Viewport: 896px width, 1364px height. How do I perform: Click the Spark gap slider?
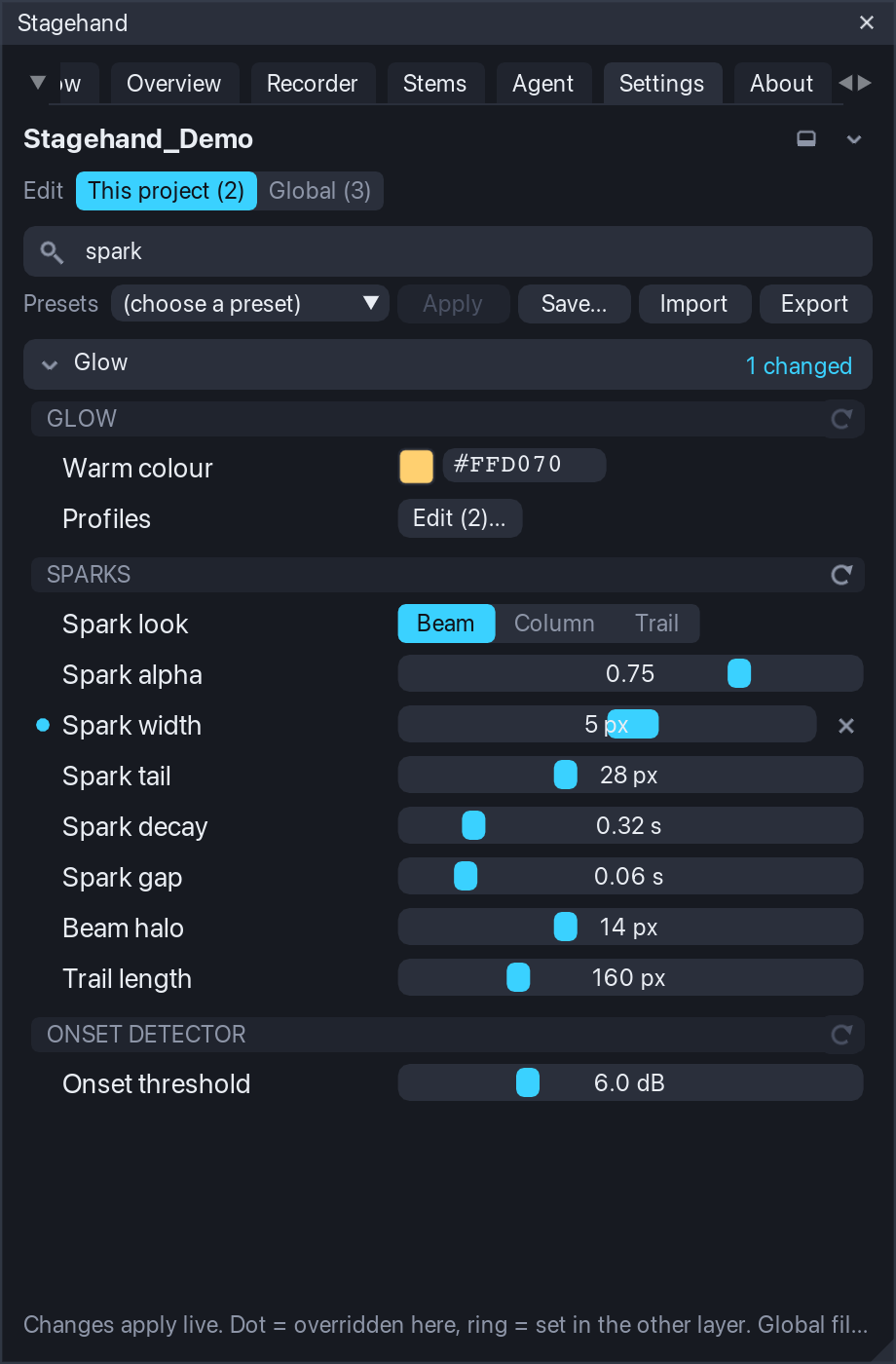point(630,877)
